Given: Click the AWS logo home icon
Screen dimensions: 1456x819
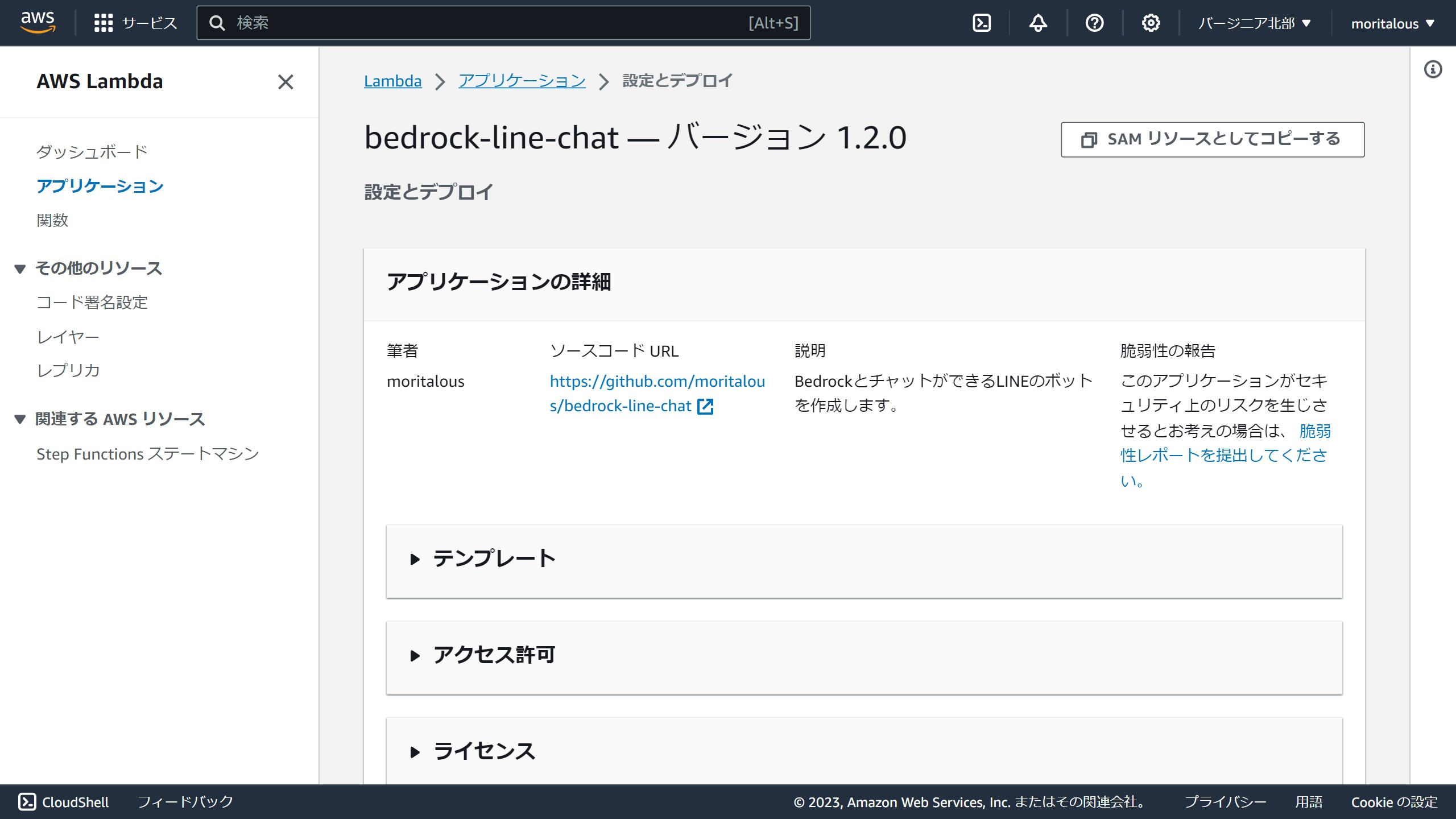Looking at the screenshot, I should 38,23.
